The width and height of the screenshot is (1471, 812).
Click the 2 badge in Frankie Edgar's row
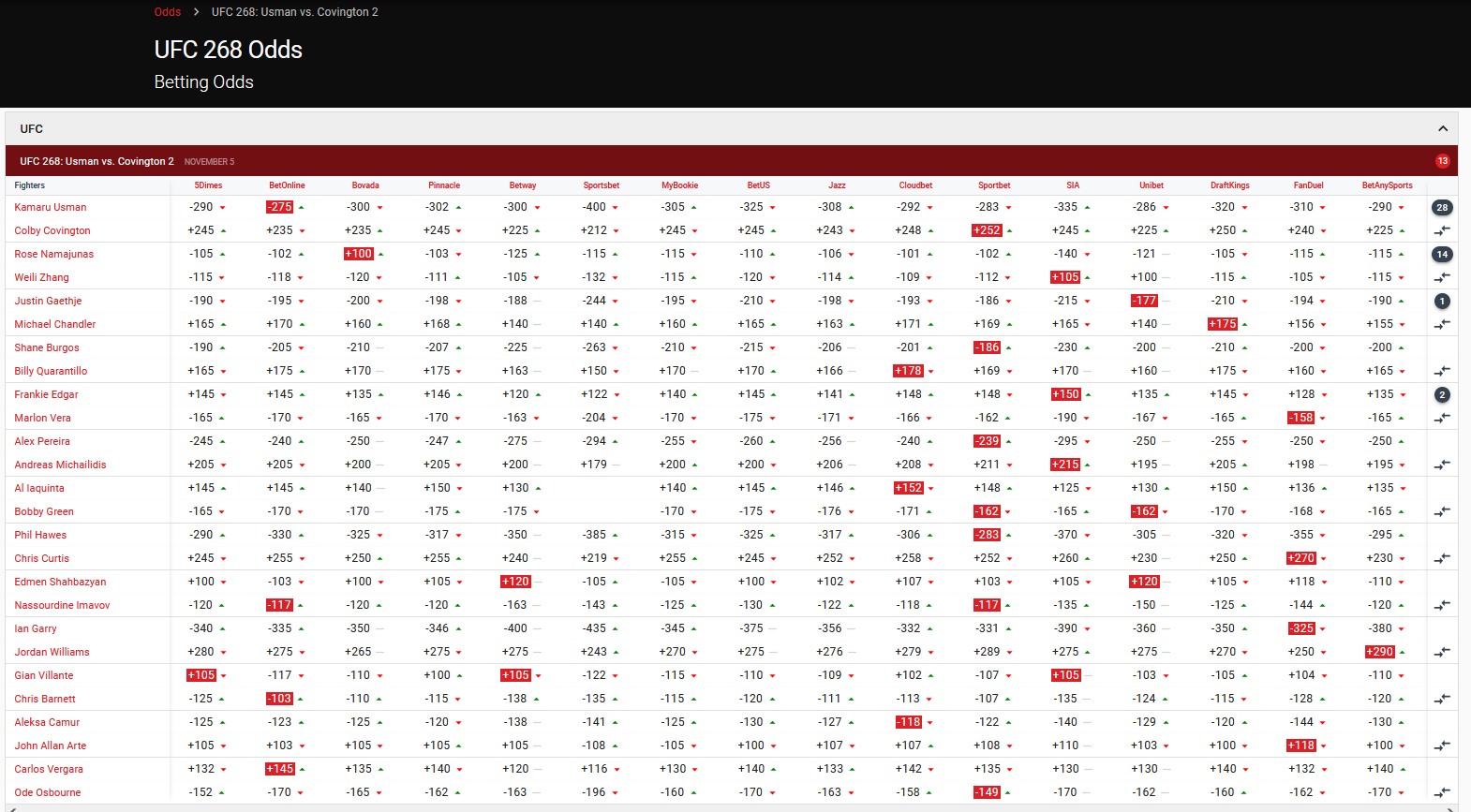tap(1442, 395)
